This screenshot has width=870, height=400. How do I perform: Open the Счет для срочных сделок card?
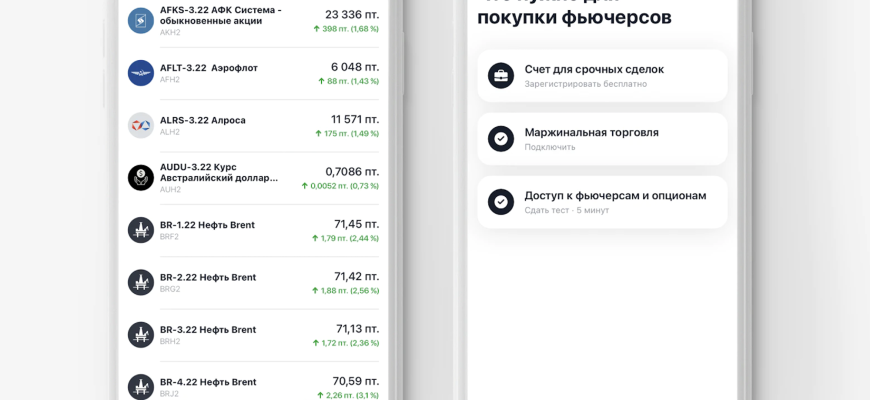point(602,76)
